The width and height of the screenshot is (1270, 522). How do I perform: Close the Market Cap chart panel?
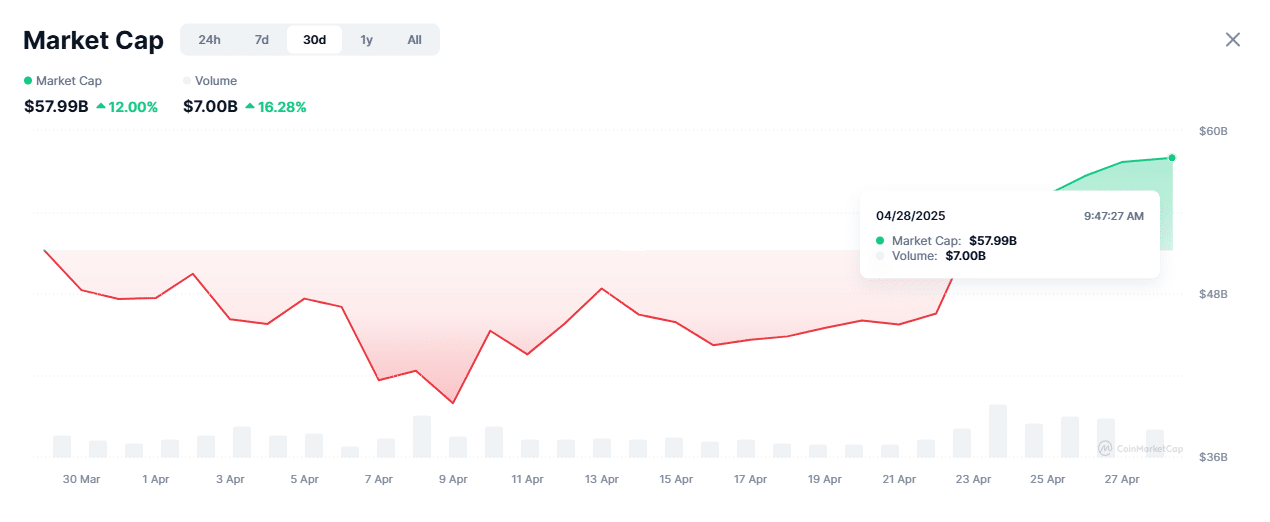[1233, 40]
